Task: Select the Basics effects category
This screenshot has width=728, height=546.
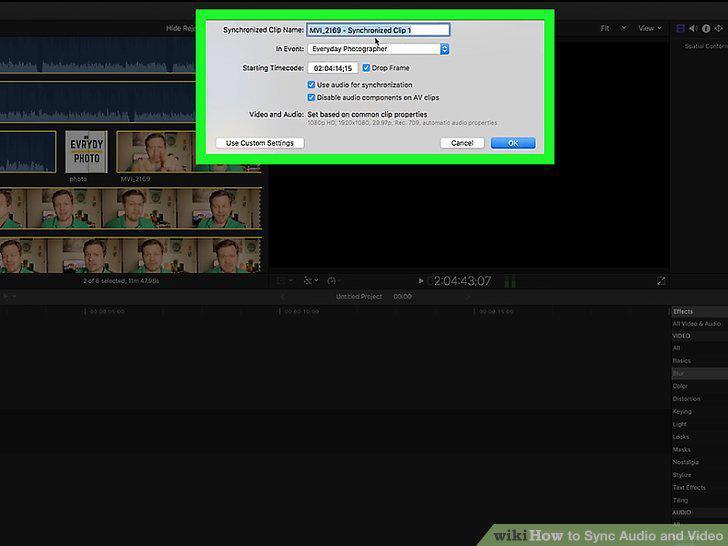Action: click(682, 361)
